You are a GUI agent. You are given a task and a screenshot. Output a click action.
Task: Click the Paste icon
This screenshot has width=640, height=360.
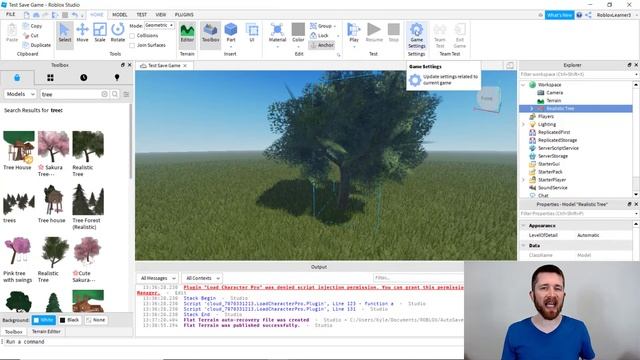12,33
